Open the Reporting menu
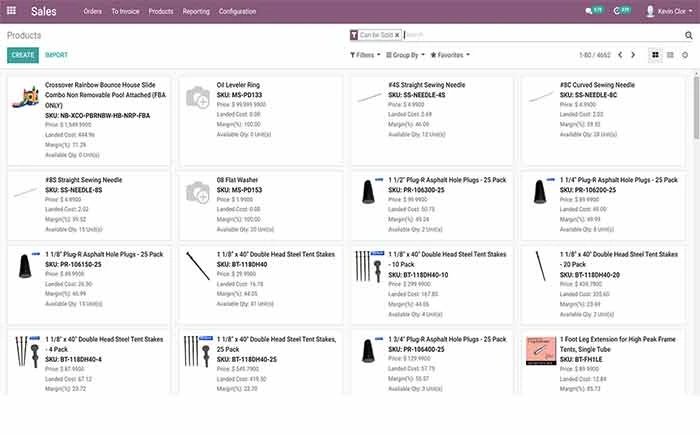Image resolution: width=700 pixels, height=435 pixels. click(x=196, y=11)
